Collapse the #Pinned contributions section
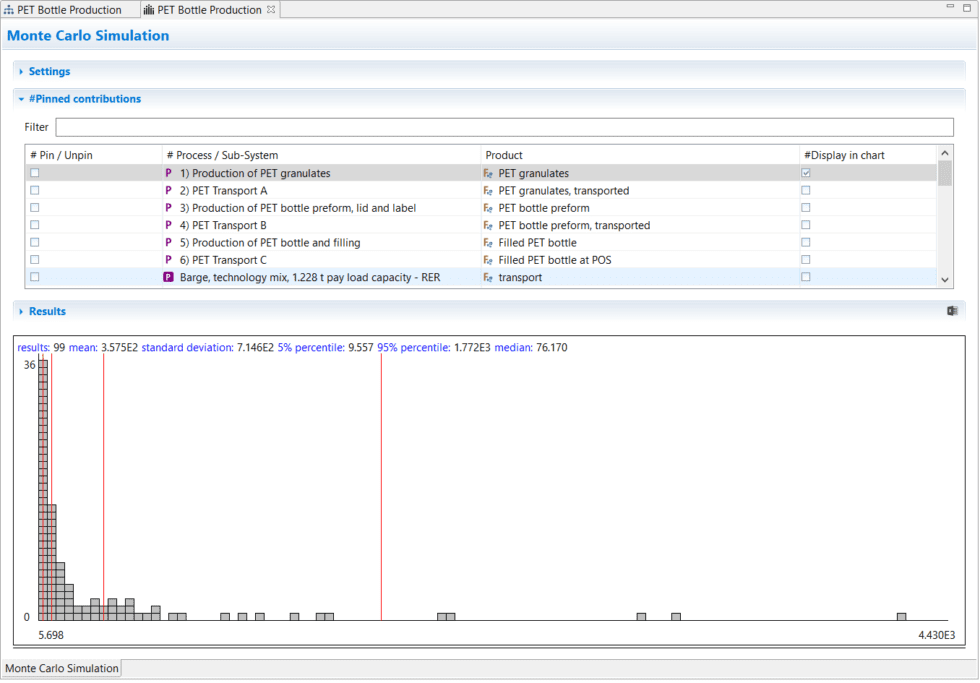 pyautogui.click(x=84, y=99)
